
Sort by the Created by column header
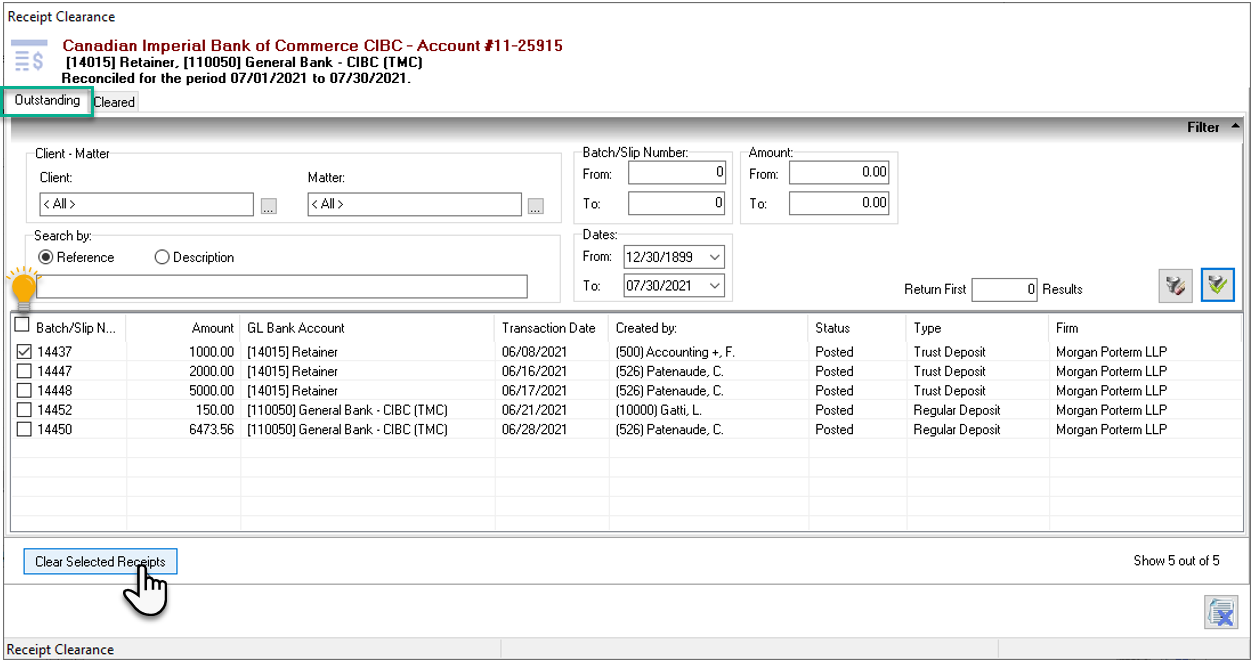coord(709,328)
